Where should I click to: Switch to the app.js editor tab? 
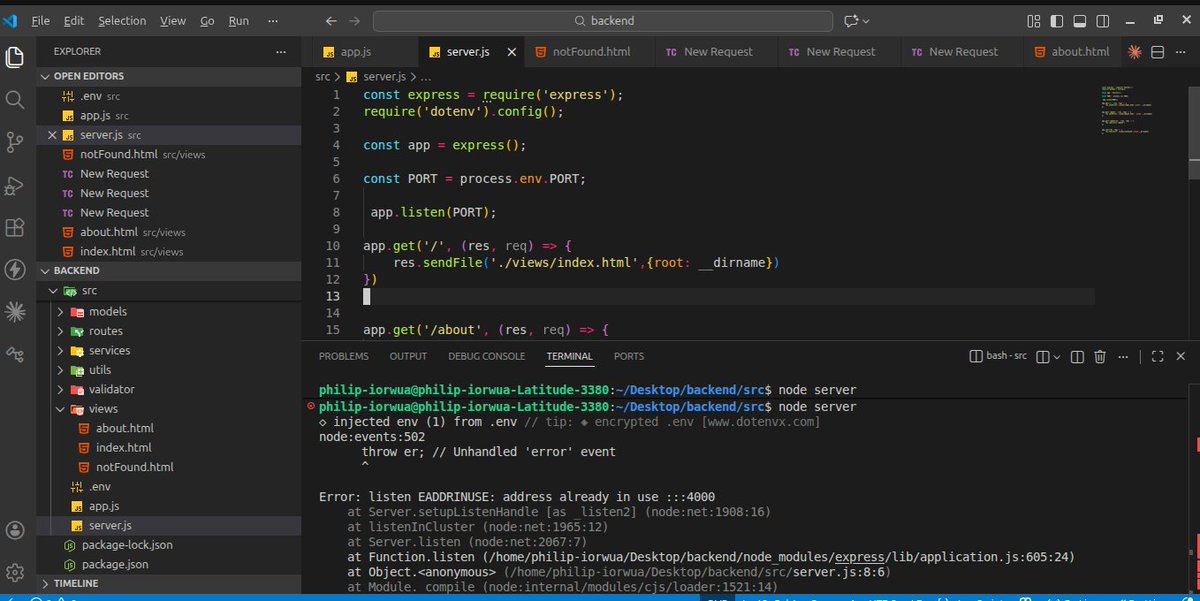coord(358,52)
